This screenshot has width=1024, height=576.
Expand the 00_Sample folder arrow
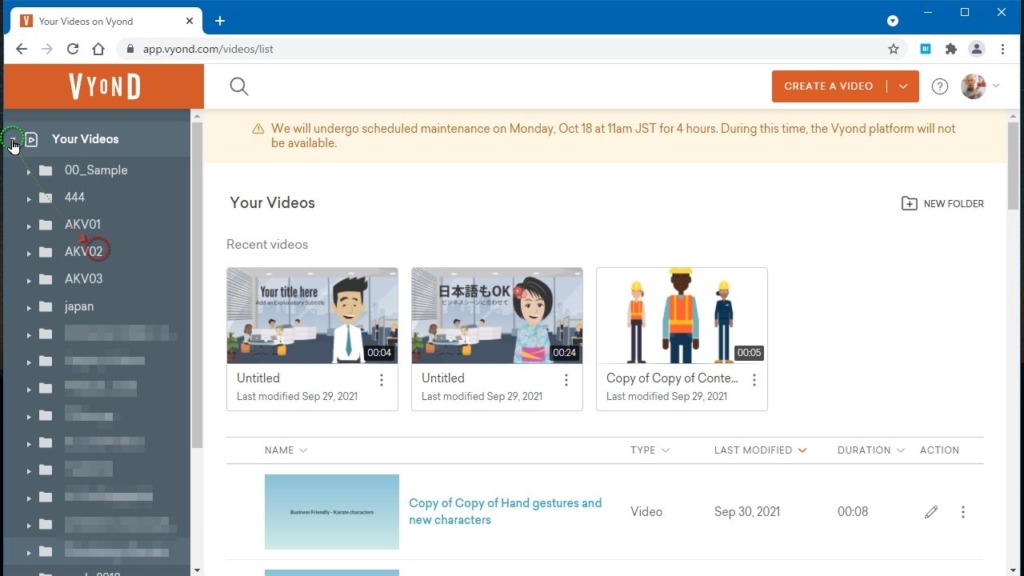click(28, 172)
